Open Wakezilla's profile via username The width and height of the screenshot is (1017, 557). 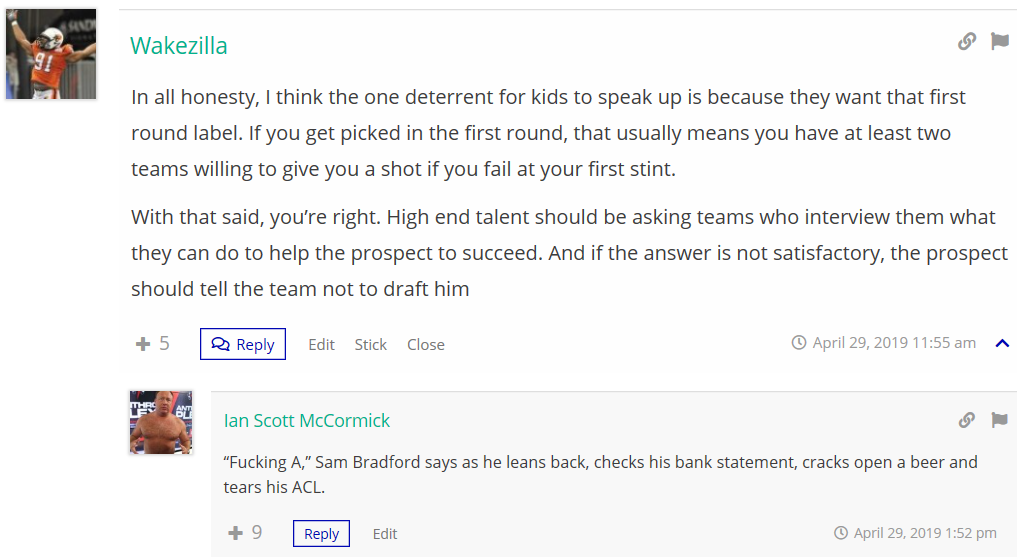179,46
